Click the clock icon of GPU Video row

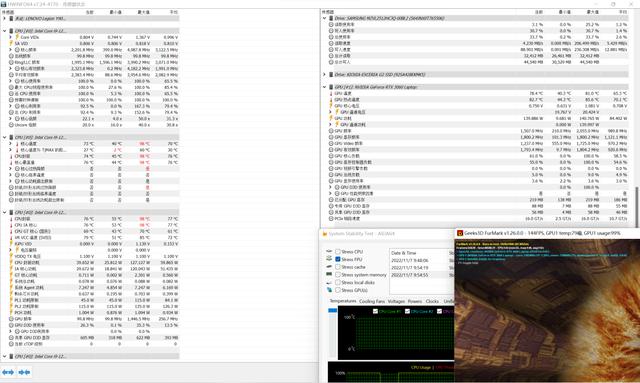tap(331, 143)
